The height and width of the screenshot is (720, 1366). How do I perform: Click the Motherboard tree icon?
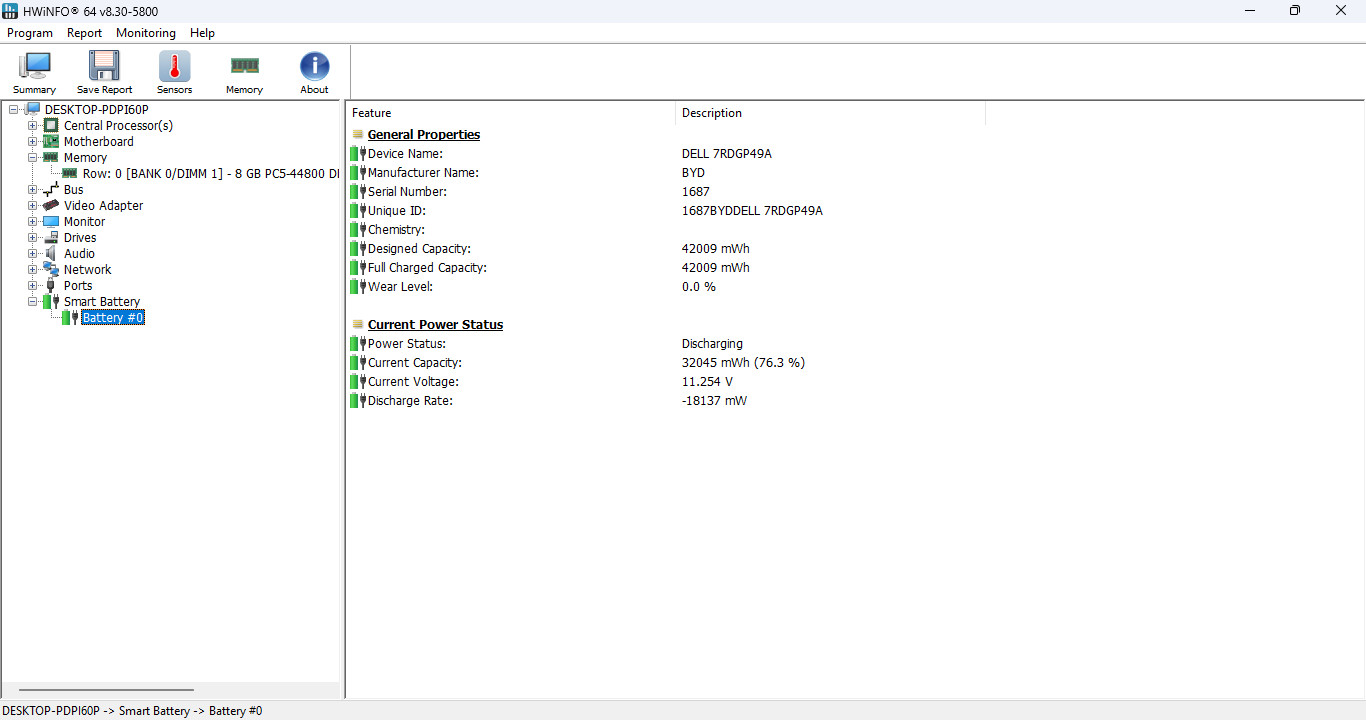click(51, 142)
